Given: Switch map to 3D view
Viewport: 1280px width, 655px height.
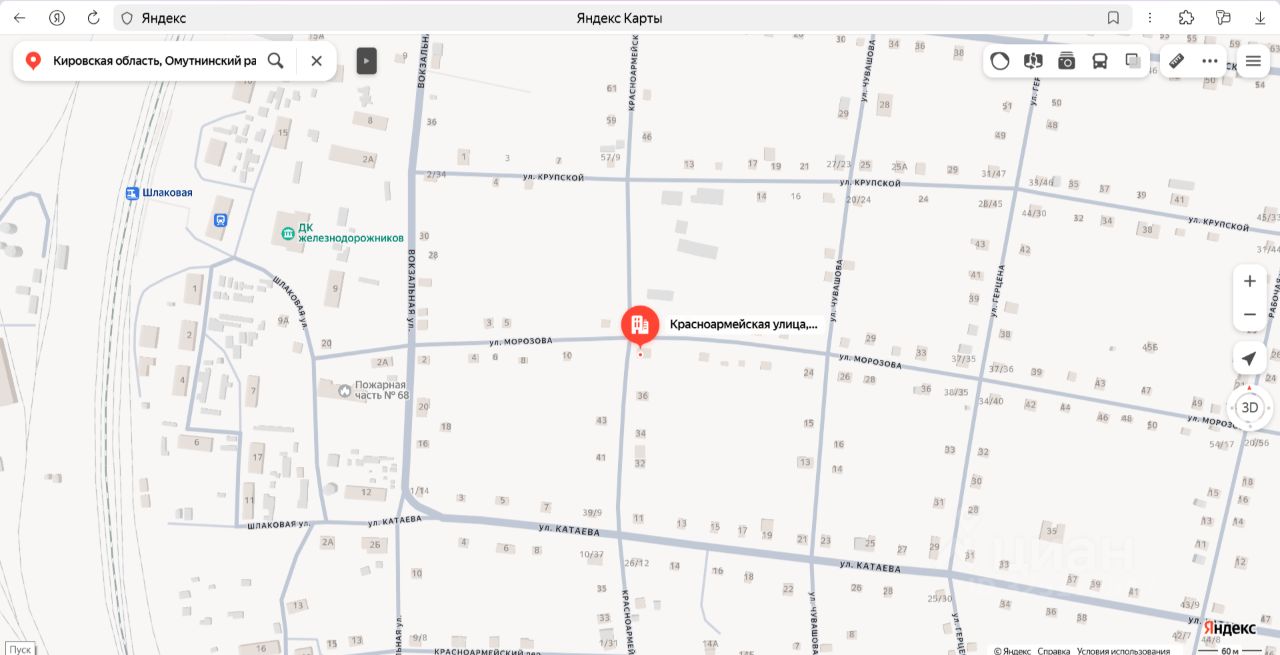Looking at the screenshot, I should pyautogui.click(x=1249, y=408).
